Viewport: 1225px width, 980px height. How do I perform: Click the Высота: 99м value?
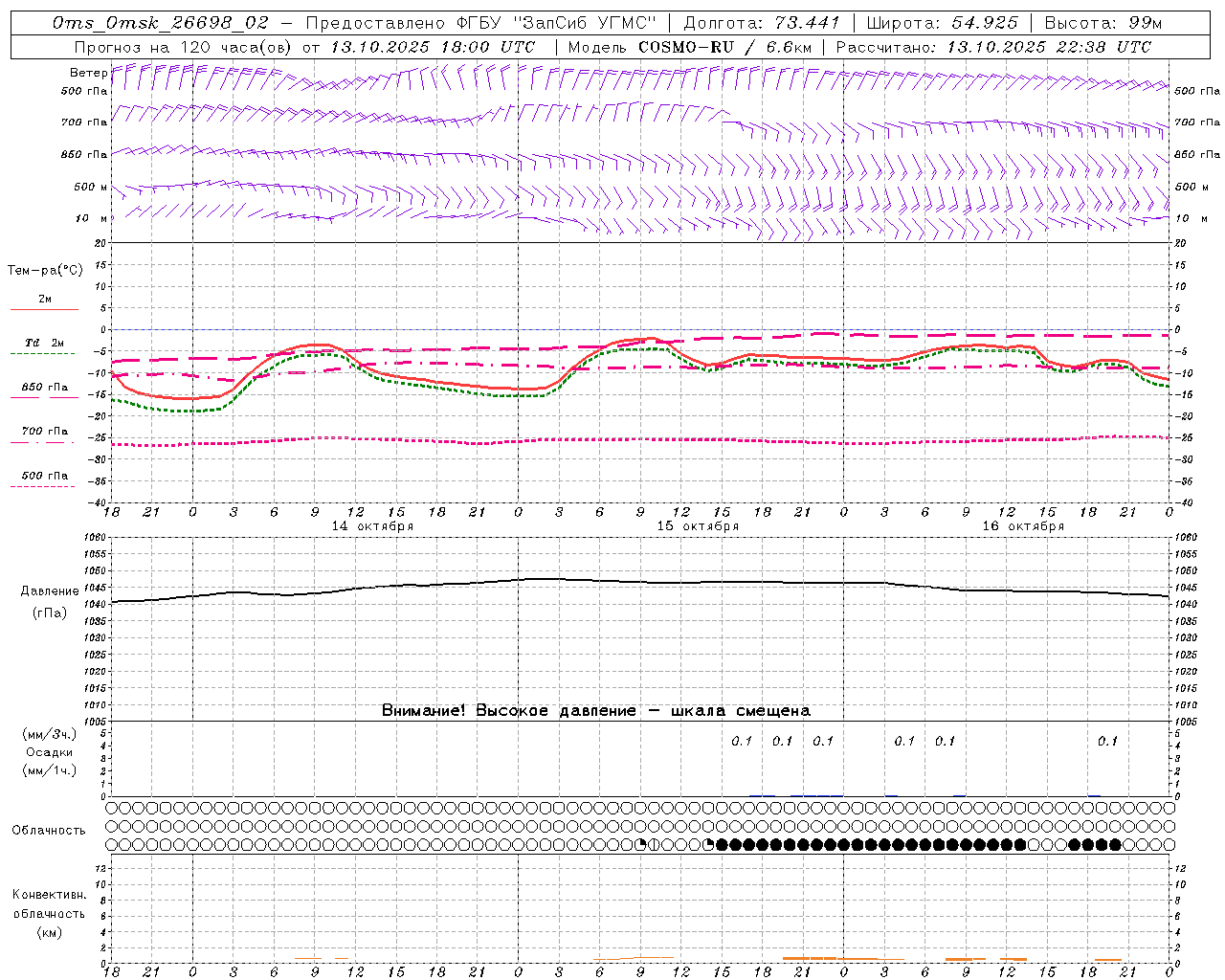[x=1103, y=23]
